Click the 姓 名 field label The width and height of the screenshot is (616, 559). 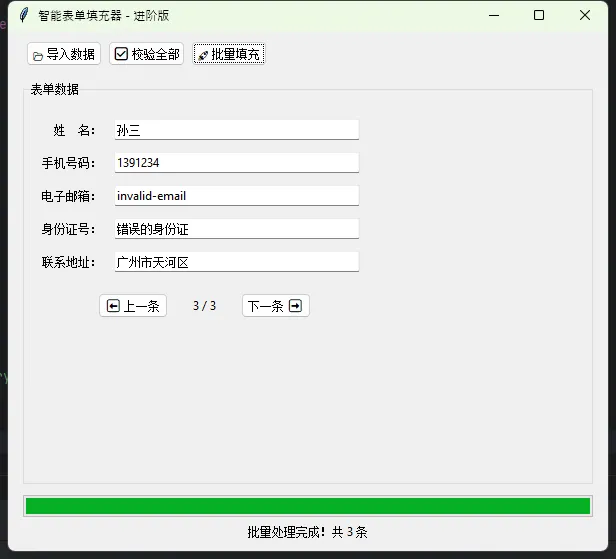click(x=74, y=130)
